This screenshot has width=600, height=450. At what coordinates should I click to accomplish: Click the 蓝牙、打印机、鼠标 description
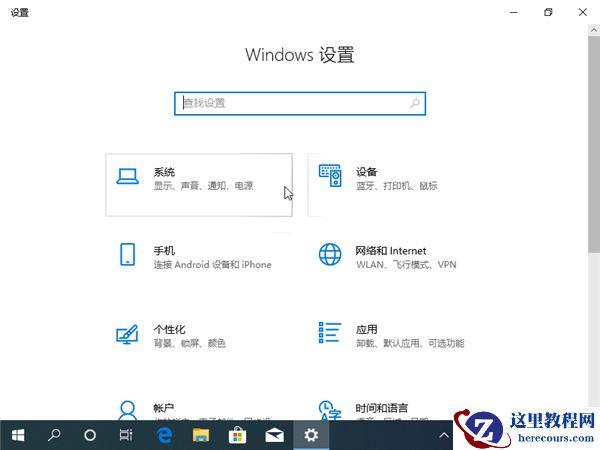397,186
